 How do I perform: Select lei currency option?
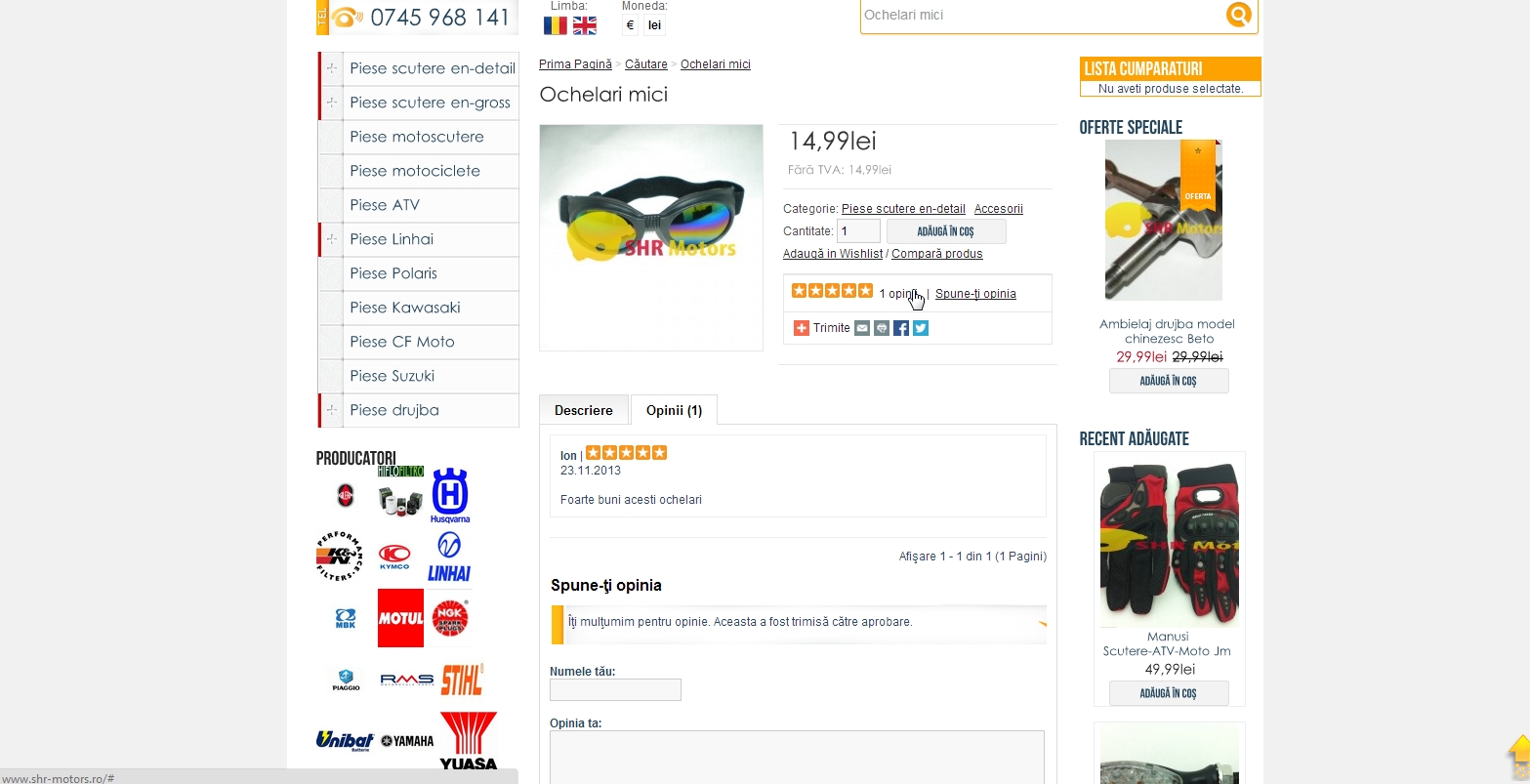[x=654, y=25]
